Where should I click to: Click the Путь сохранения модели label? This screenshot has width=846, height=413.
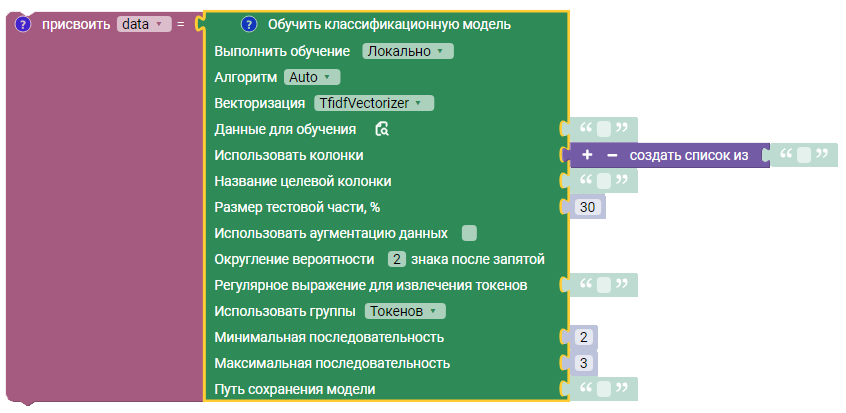coord(295,389)
